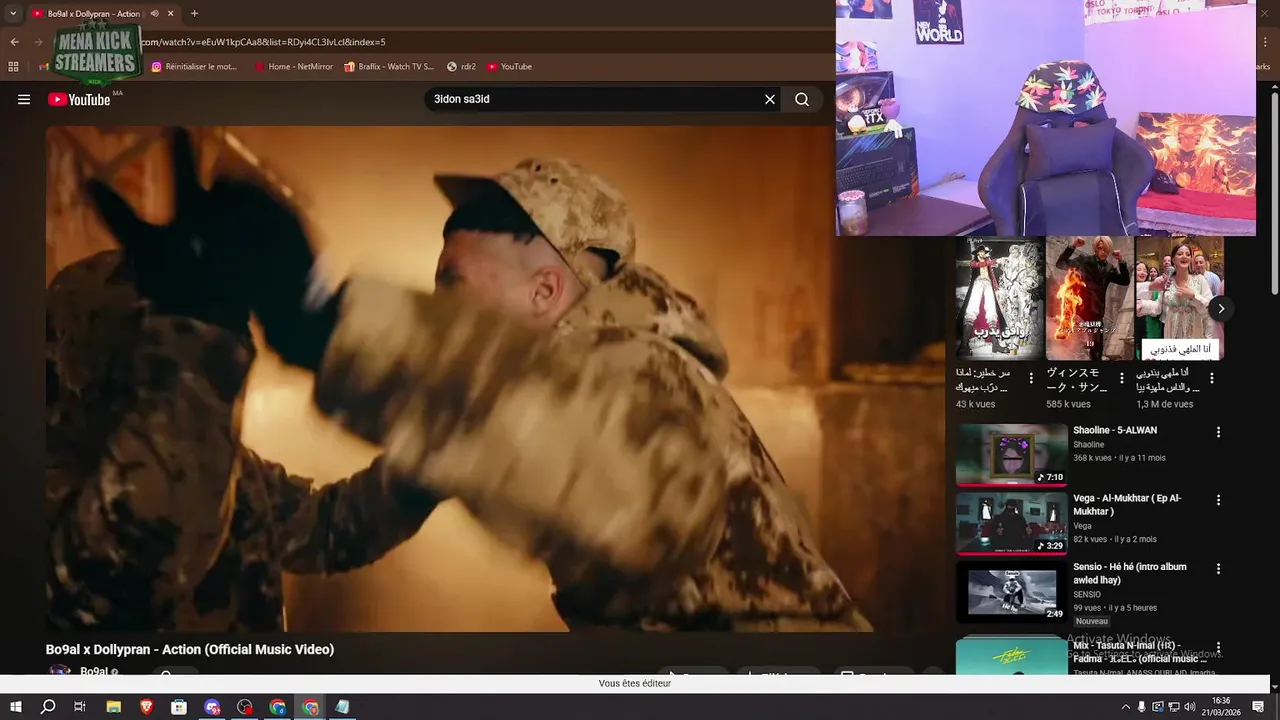Open more options for Shaoline - 5-ALWAN
Viewport: 1280px width, 720px height.
pos(1218,432)
